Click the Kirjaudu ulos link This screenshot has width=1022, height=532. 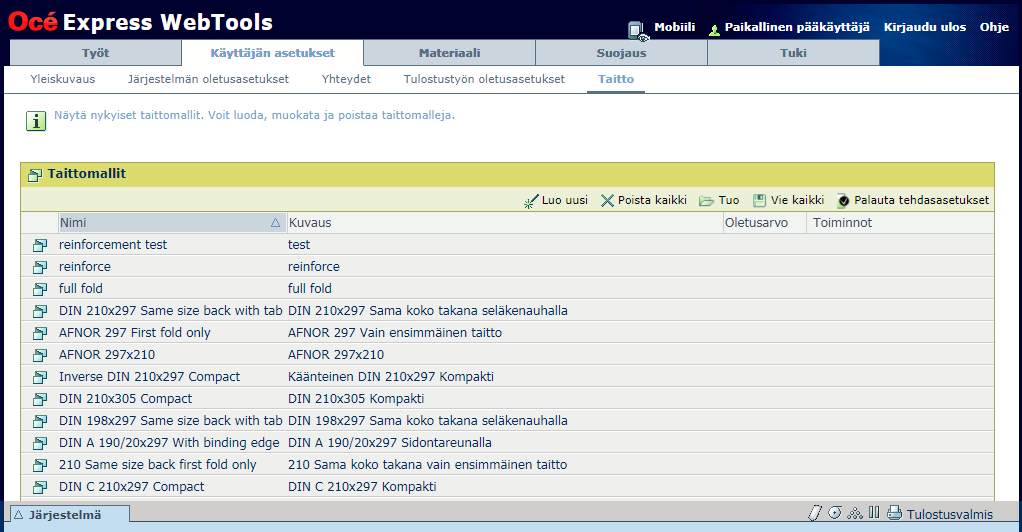[924, 27]
